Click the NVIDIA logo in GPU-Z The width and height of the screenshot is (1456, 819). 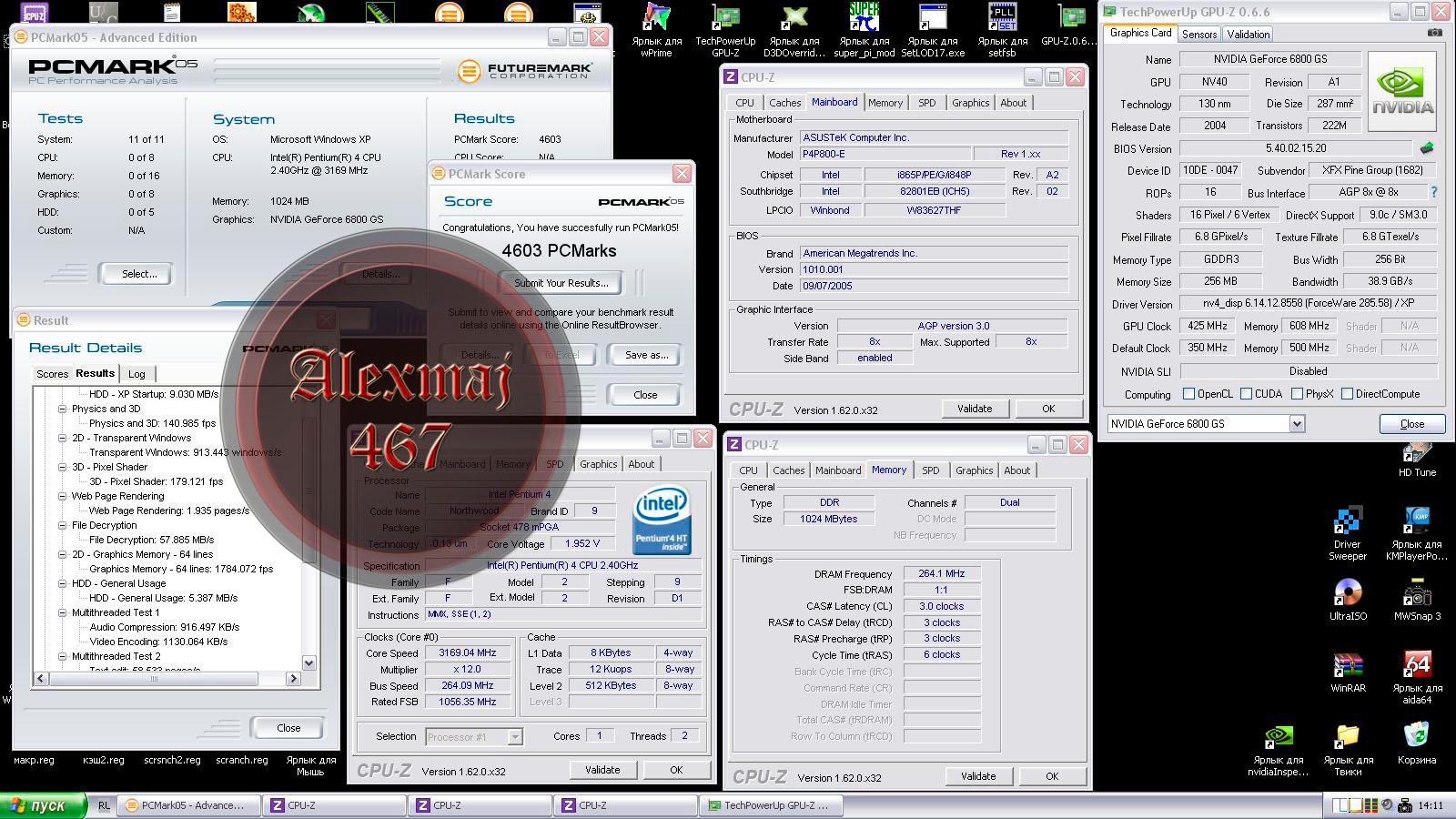point(1403,91)
